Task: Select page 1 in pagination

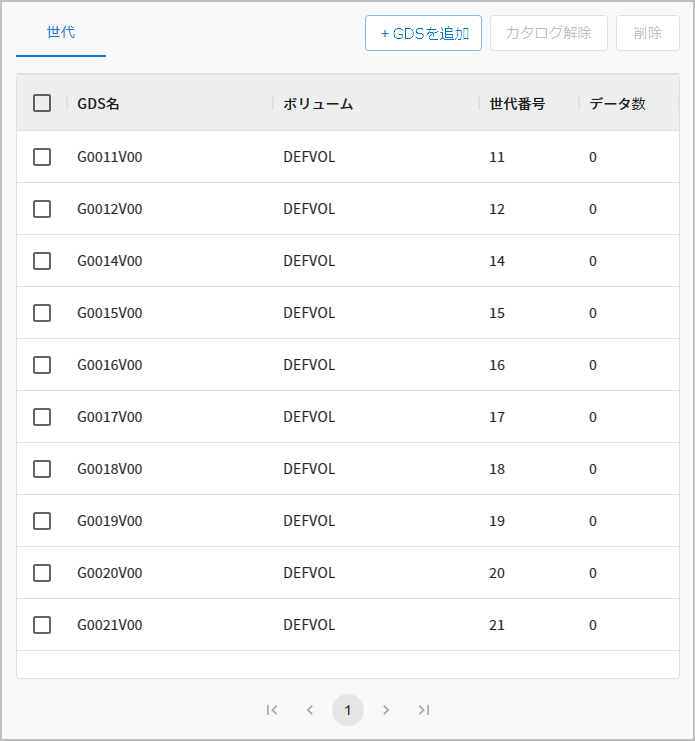Action: point(348,710)
